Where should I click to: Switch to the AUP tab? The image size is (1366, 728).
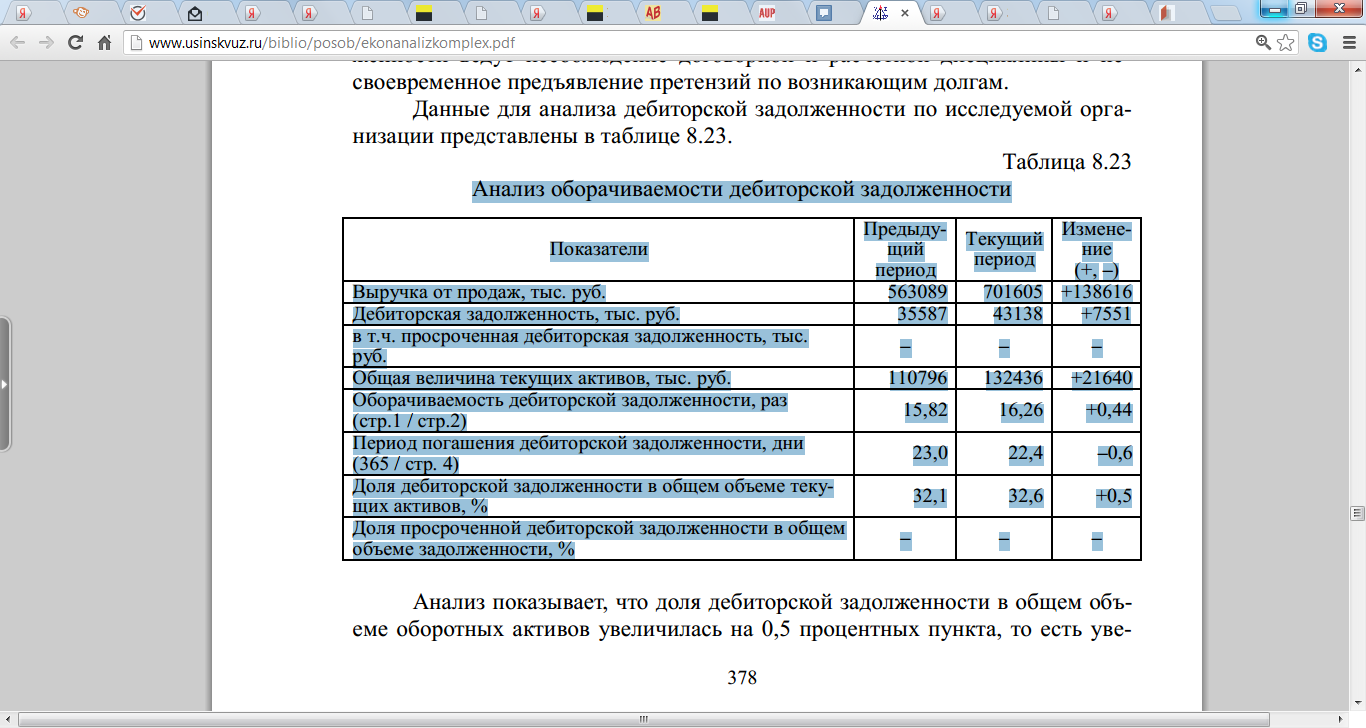tap(767, 13)
